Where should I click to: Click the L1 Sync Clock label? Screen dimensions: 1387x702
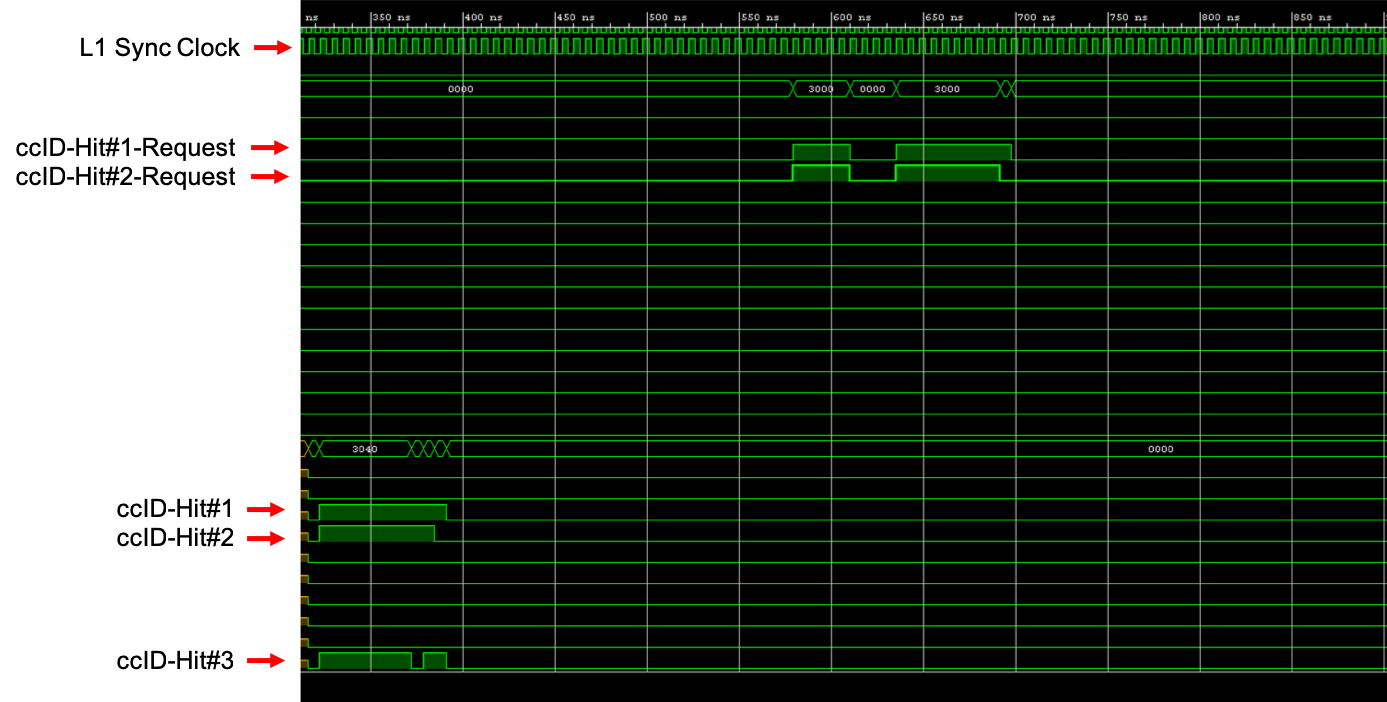tap(161, 48)
